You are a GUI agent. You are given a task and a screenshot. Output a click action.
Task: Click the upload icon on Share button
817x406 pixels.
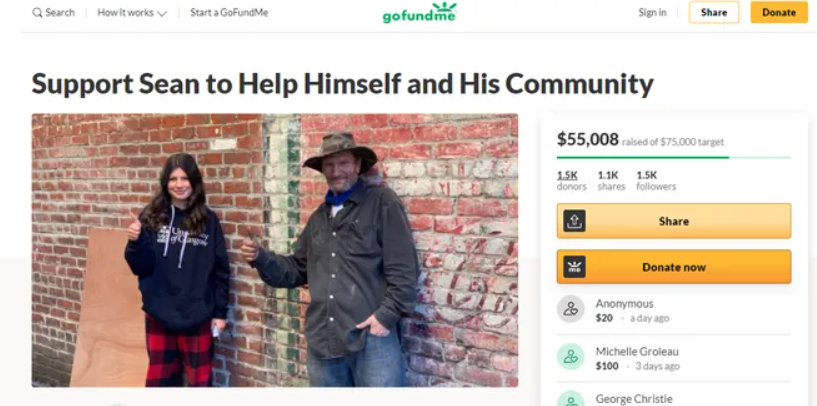pos(574,221)
